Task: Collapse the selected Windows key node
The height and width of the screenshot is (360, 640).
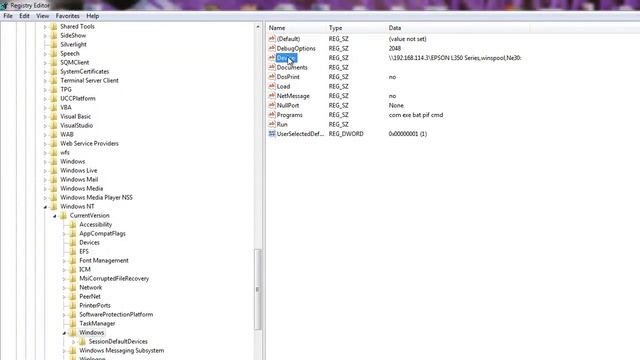Action: tap(64, 333)
